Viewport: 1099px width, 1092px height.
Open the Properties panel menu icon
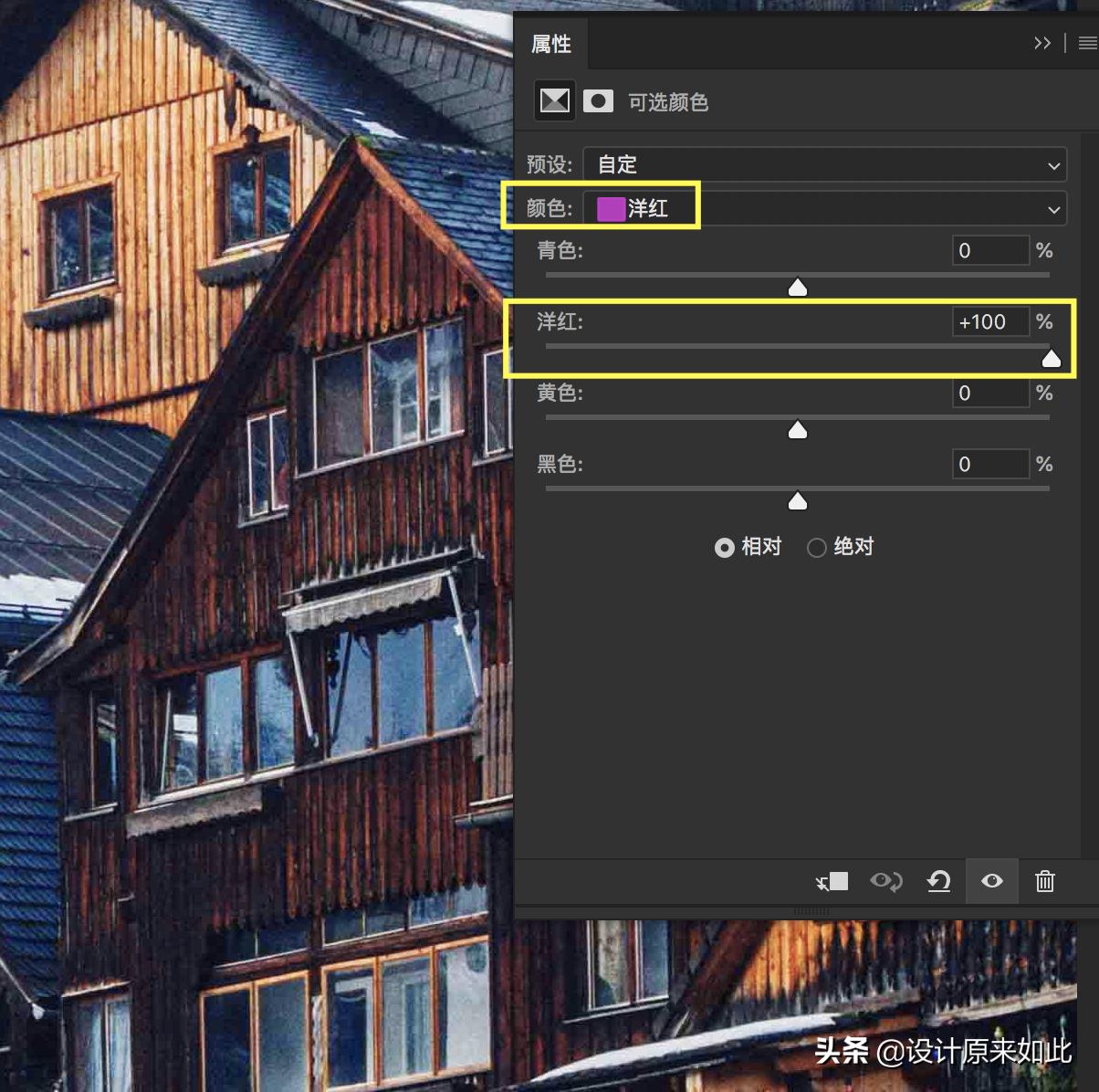pos(1087,43)
